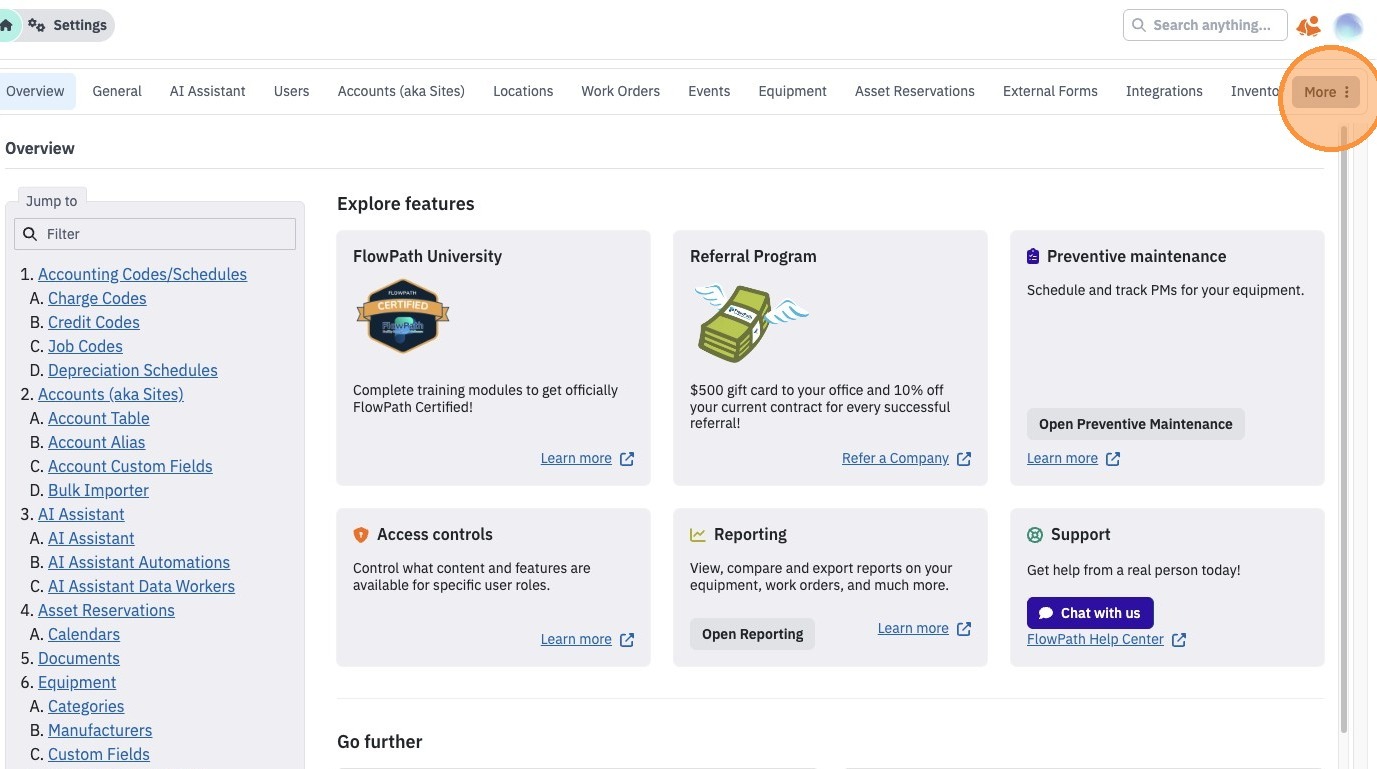Click the winged money image in Referral Program
Image resolution: width=1377 pixels, height=769 pixels.
click(x=749, y=321)
